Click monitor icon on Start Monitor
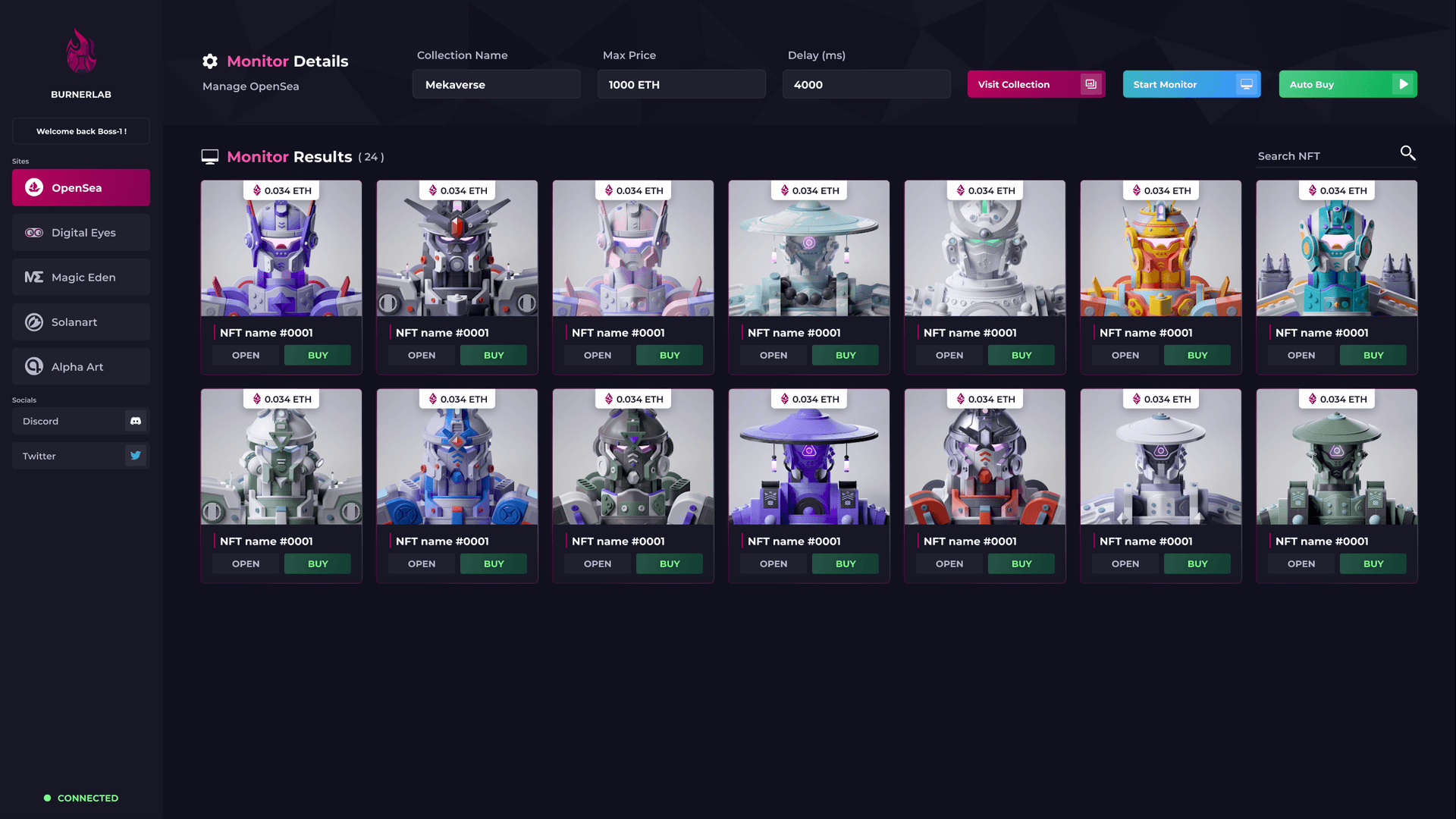 point(1246,84)
